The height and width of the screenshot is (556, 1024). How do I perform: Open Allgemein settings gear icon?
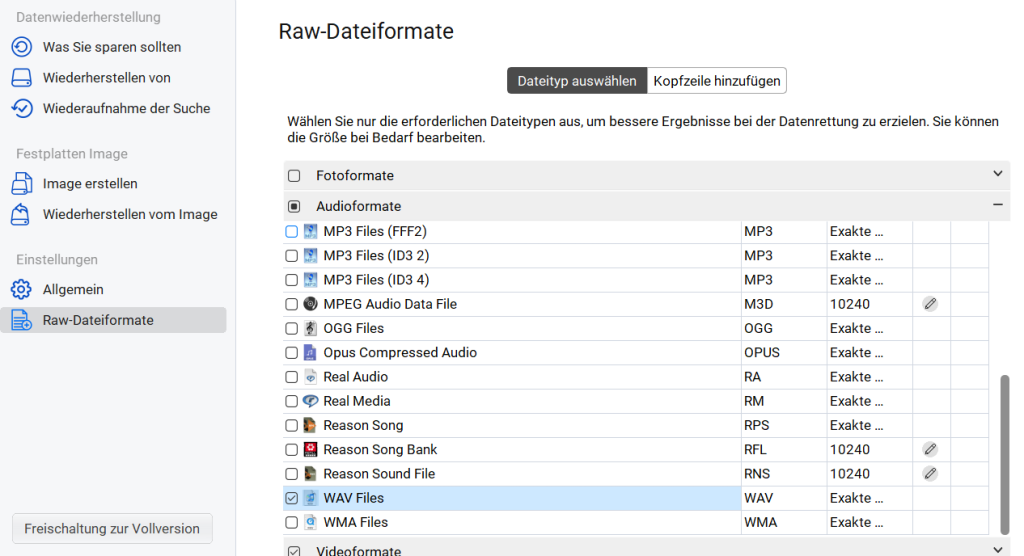click(x=22, y=290)
